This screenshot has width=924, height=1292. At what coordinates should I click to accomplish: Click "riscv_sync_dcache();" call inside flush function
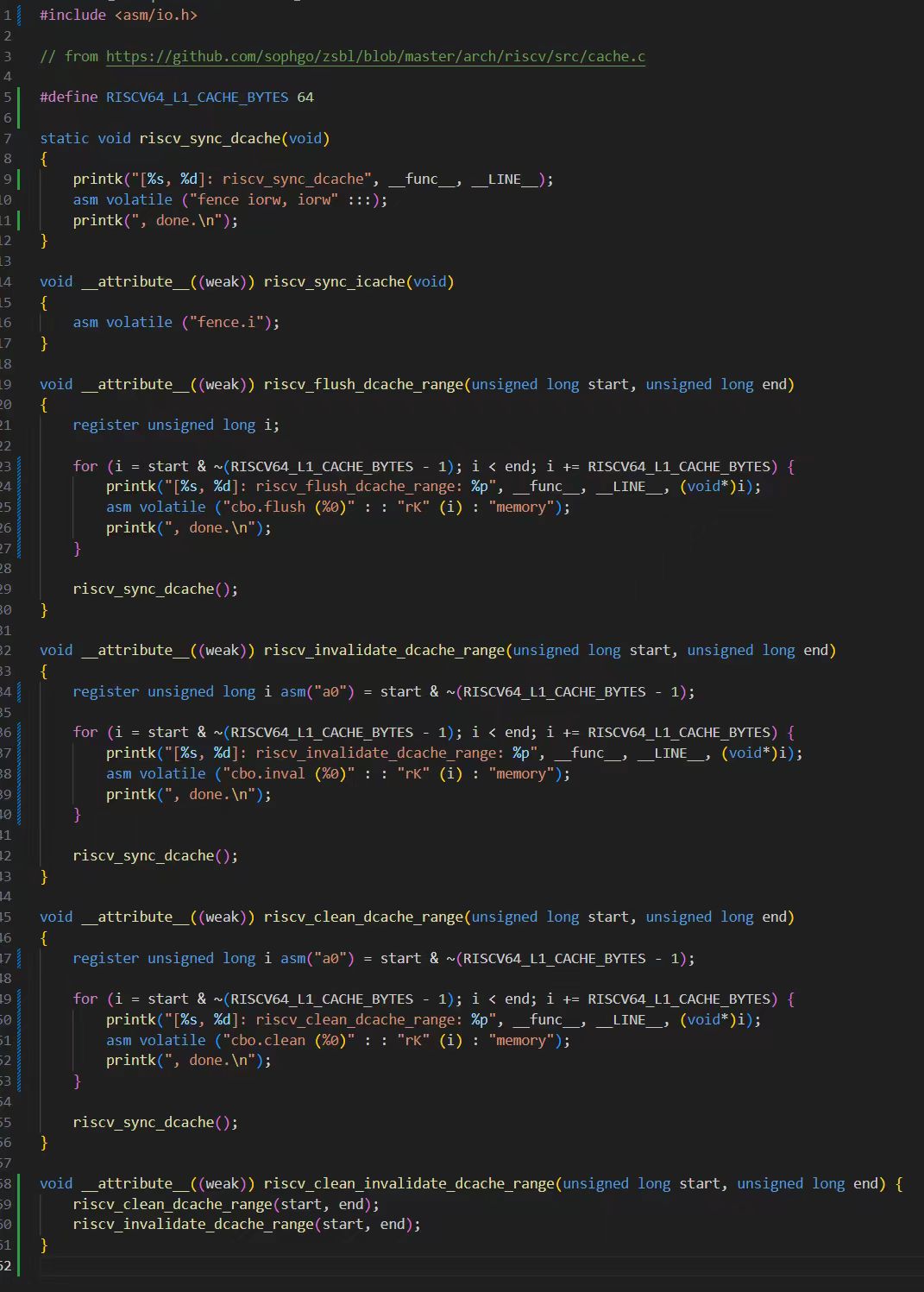(x=155, y=589)
